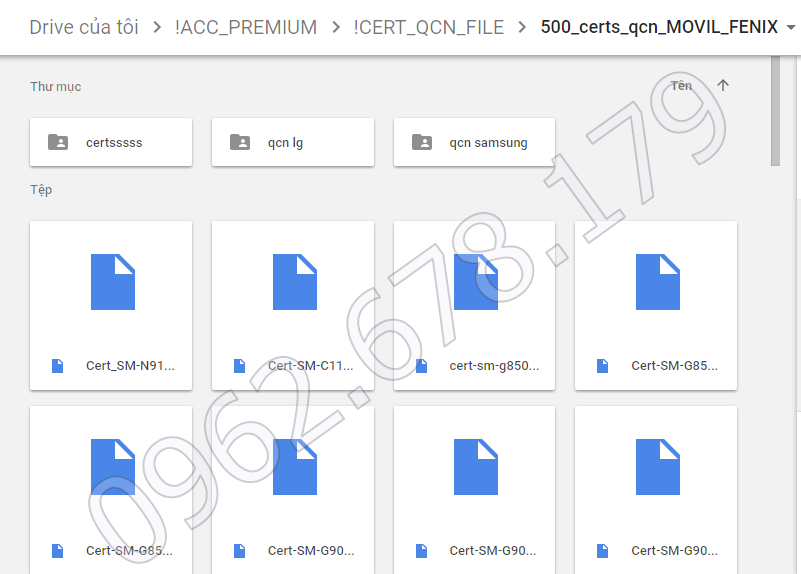Image resolution: width=801 pixels, height=574 pixels.
Task: Click the Tên sort field label
Action: coord(681,86)
